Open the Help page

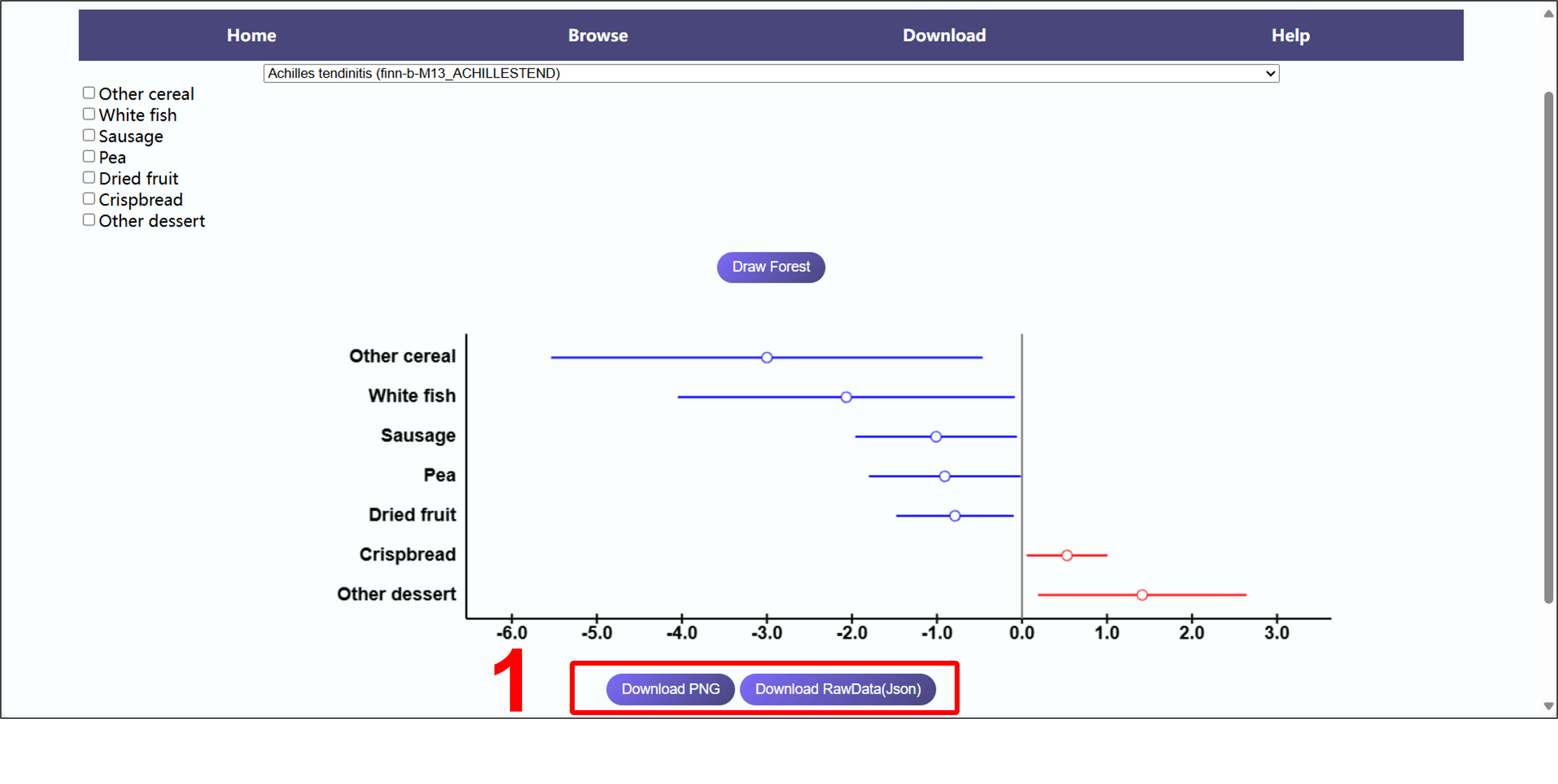click(1290, 36)
